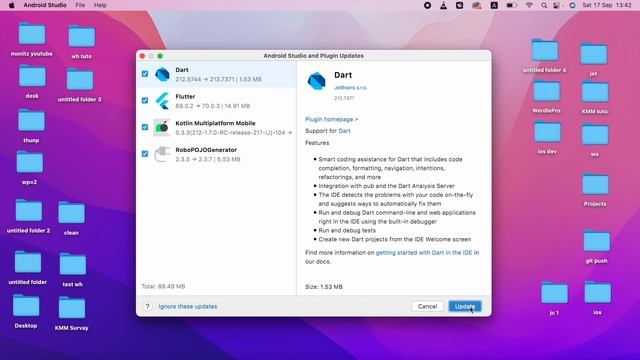Open the Help menu

[100, 5]
